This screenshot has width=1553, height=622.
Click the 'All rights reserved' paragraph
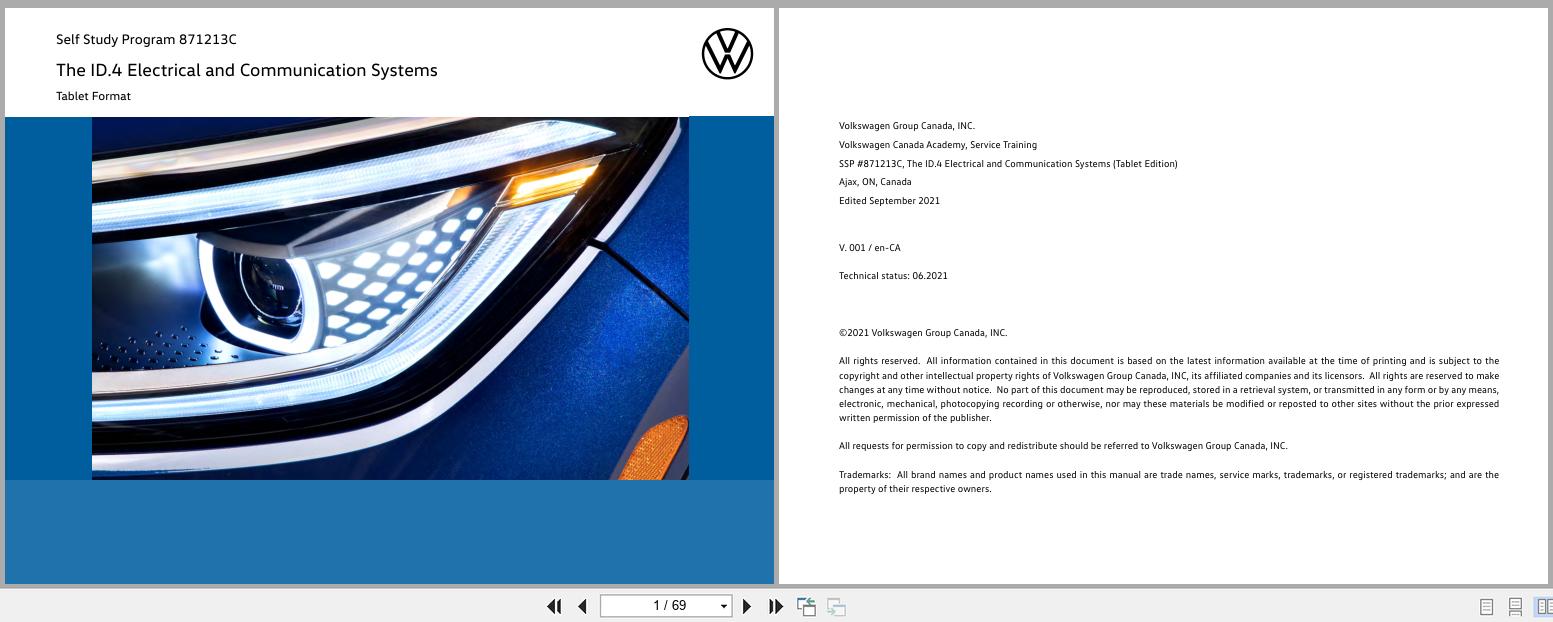tap(1169, 390)
